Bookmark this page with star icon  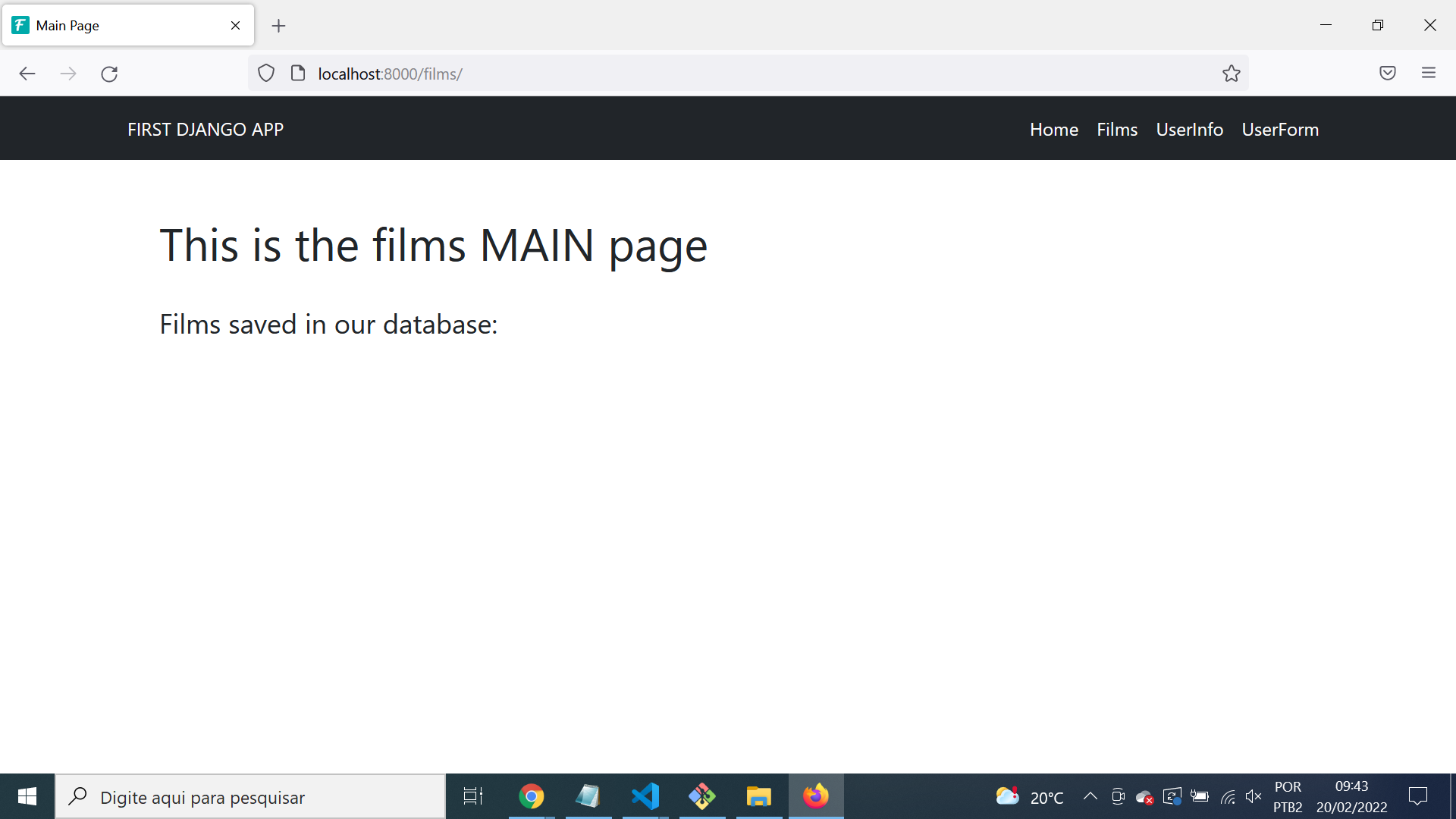point(1231,74)
